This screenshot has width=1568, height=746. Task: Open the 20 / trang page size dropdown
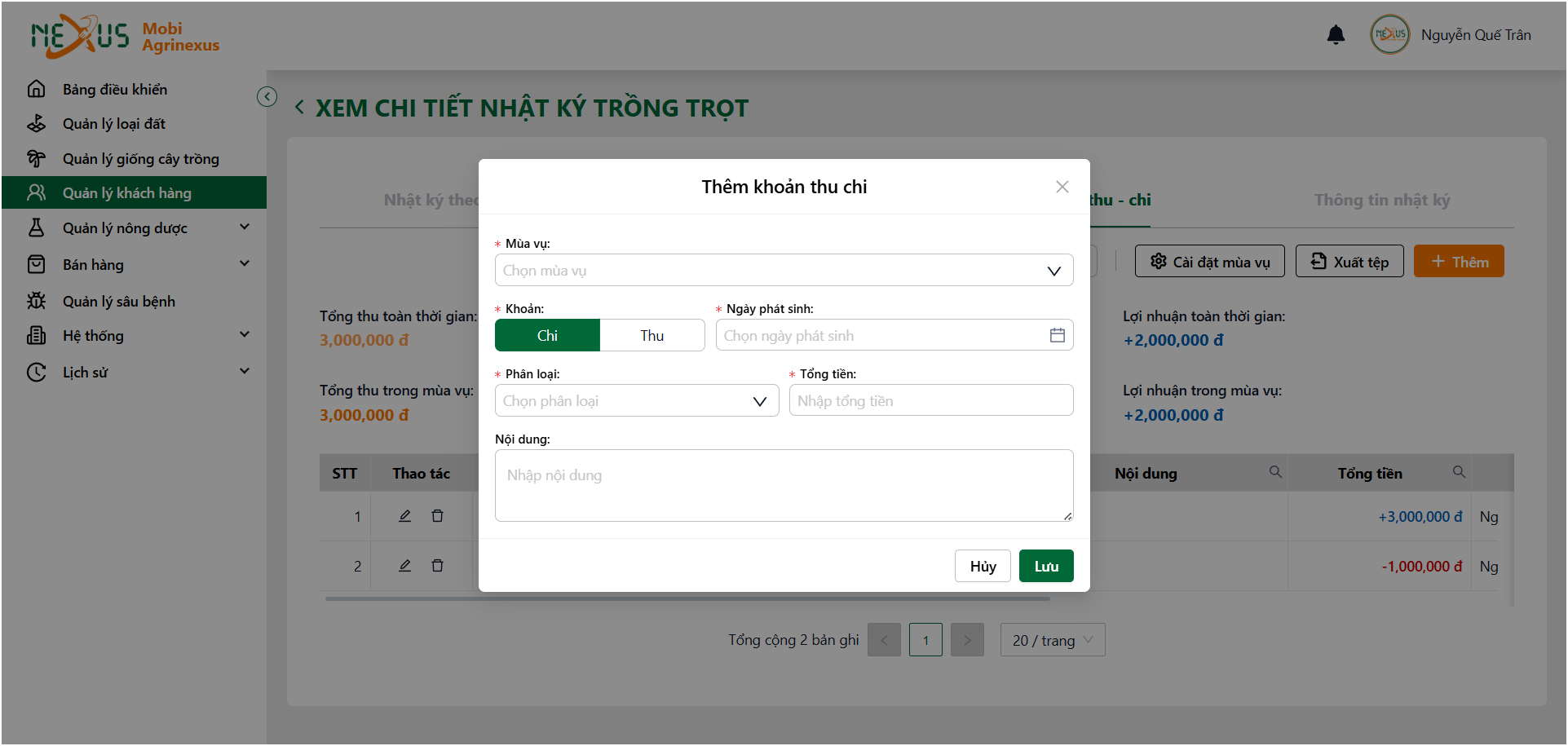[x=1053, y=640]
